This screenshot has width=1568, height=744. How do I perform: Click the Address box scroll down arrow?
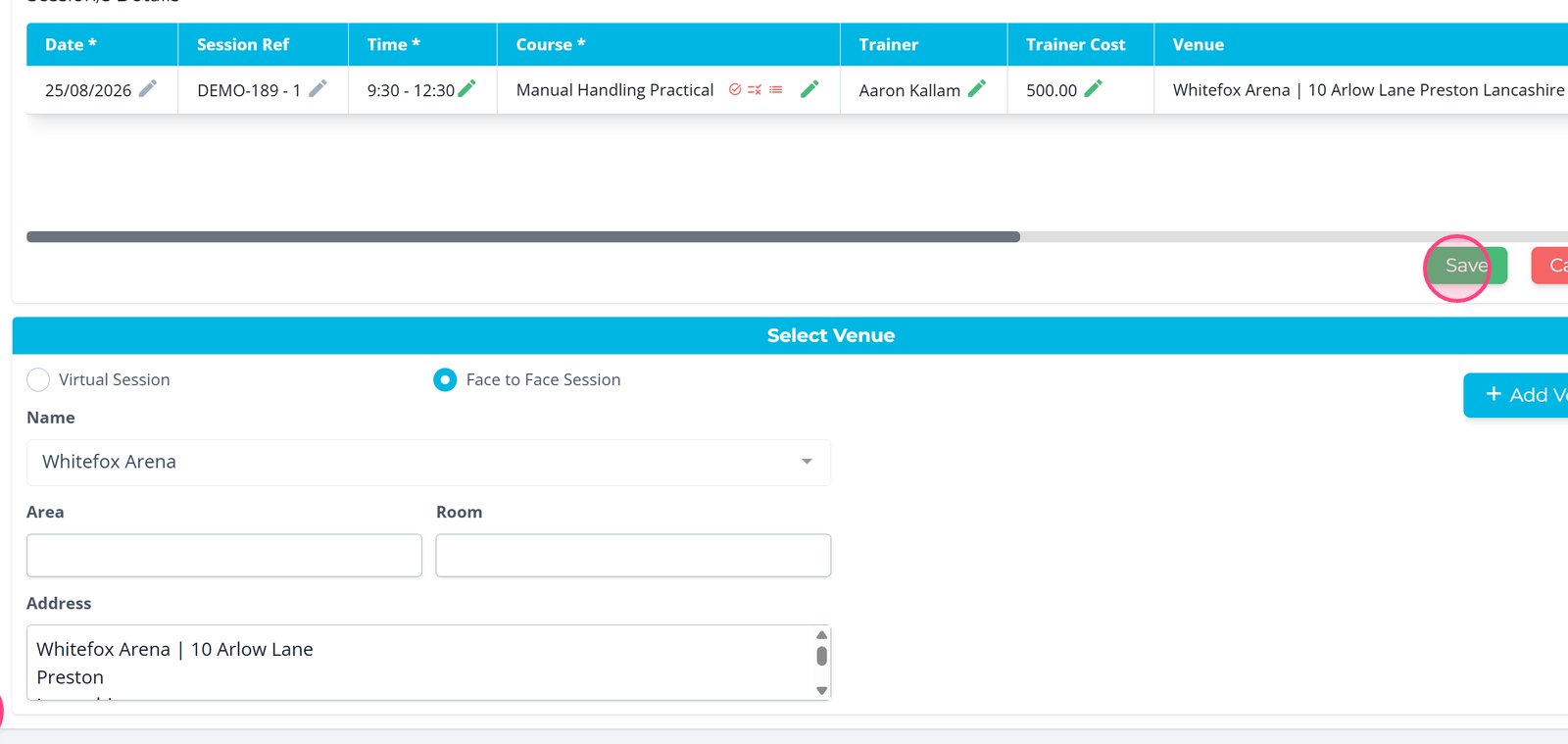[821, 690]
